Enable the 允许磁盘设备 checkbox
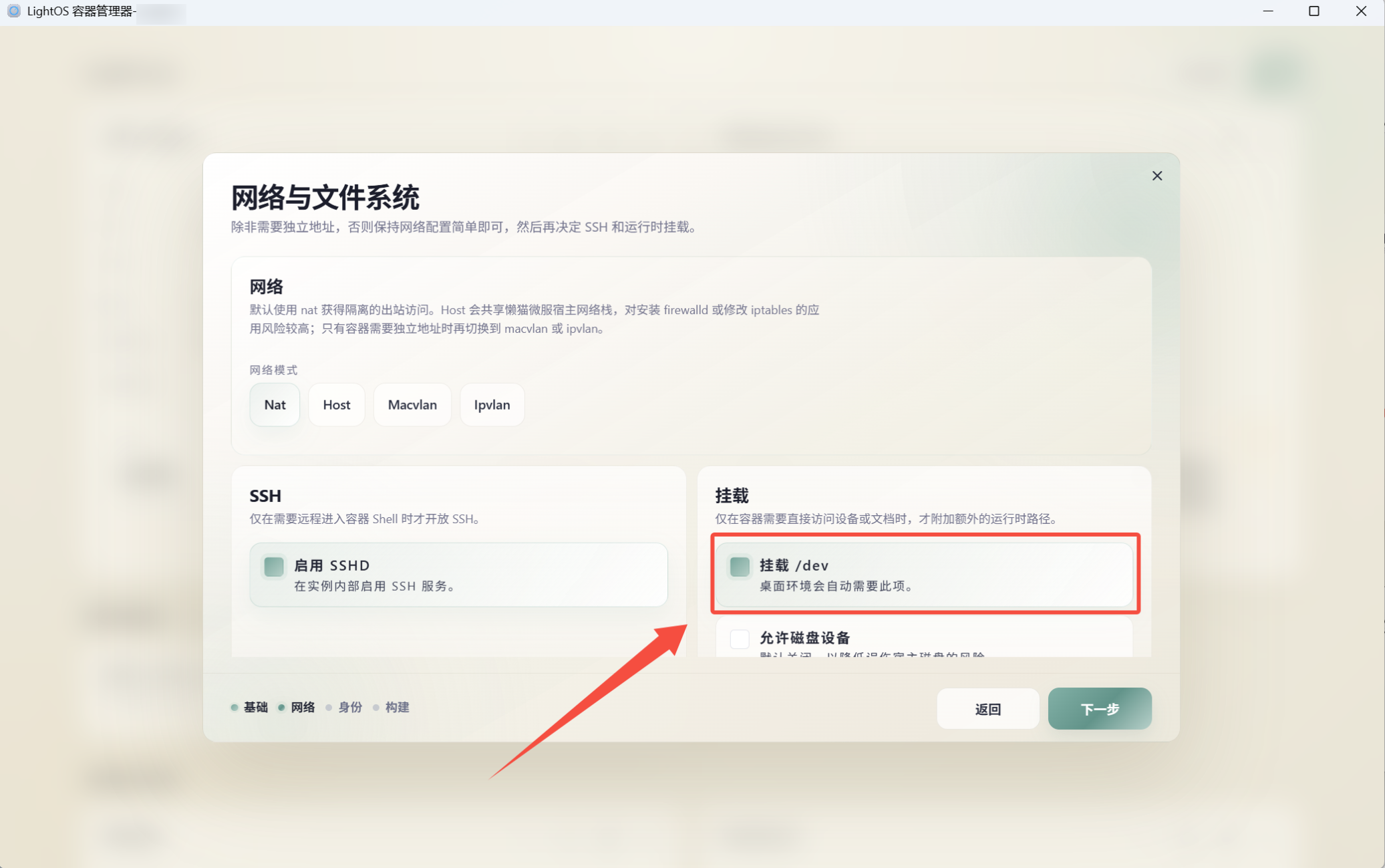 click(x=740, y=639)
